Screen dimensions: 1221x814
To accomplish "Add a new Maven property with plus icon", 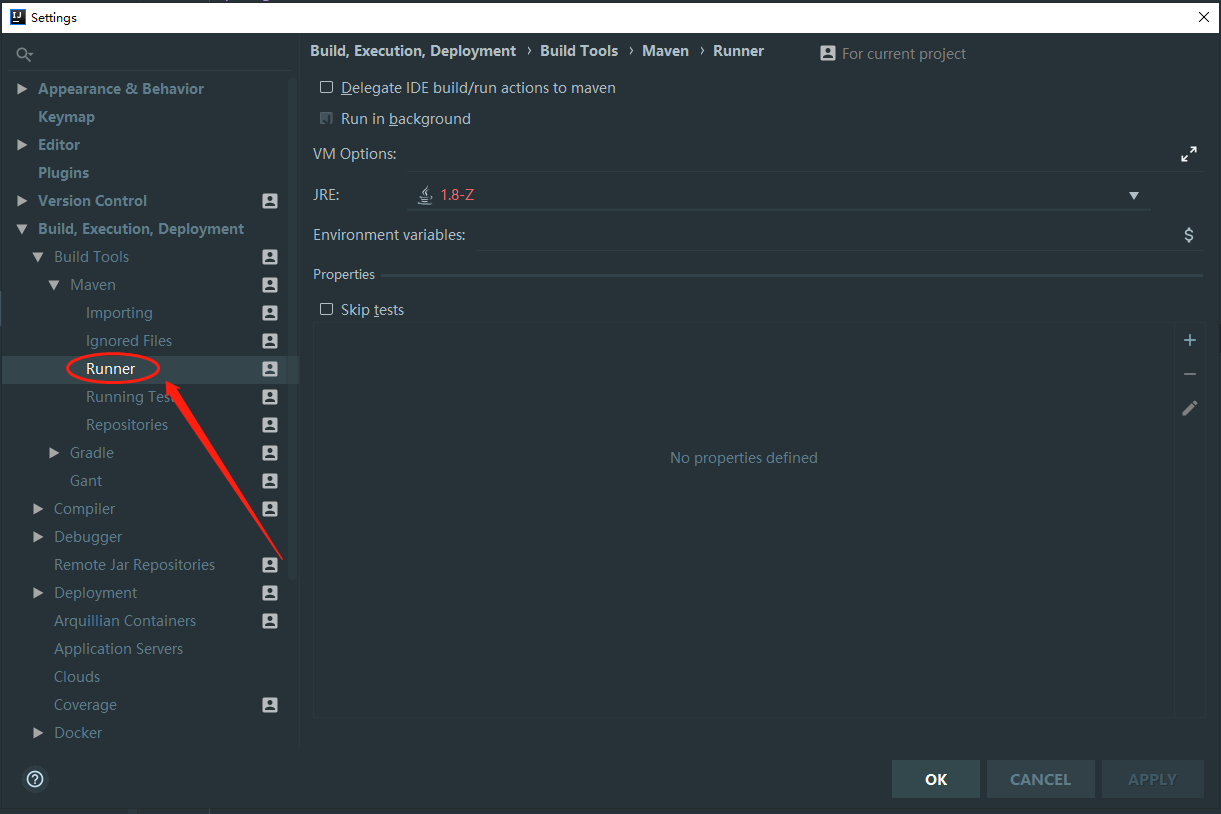I will tap(1189, 340).
